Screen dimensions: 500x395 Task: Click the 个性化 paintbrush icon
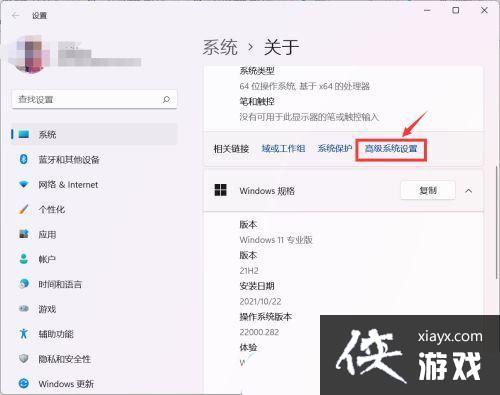pyautogui.click(x=24, y=209)
